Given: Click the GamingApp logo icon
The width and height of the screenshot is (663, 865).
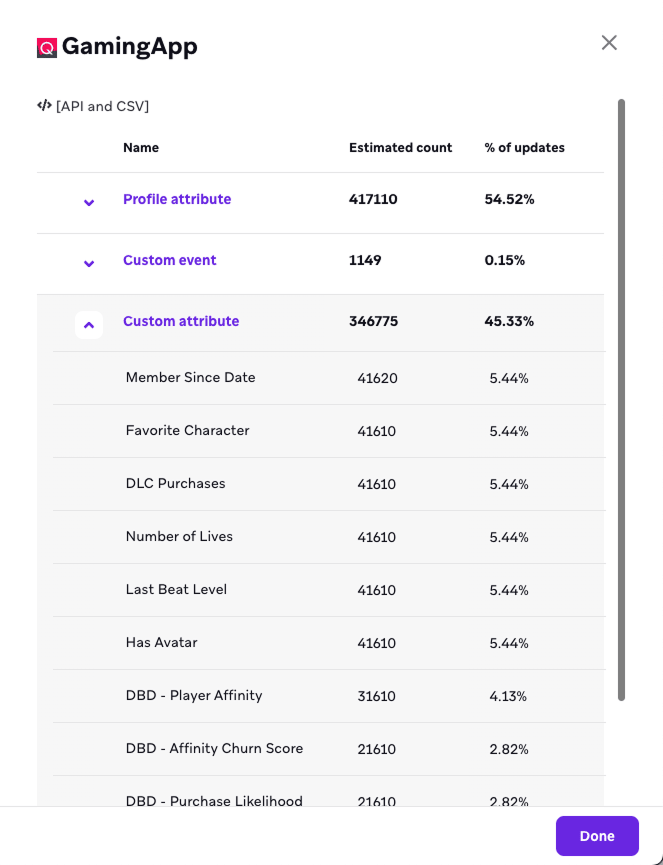Looking at the screenshot, I should coord(47,48).
